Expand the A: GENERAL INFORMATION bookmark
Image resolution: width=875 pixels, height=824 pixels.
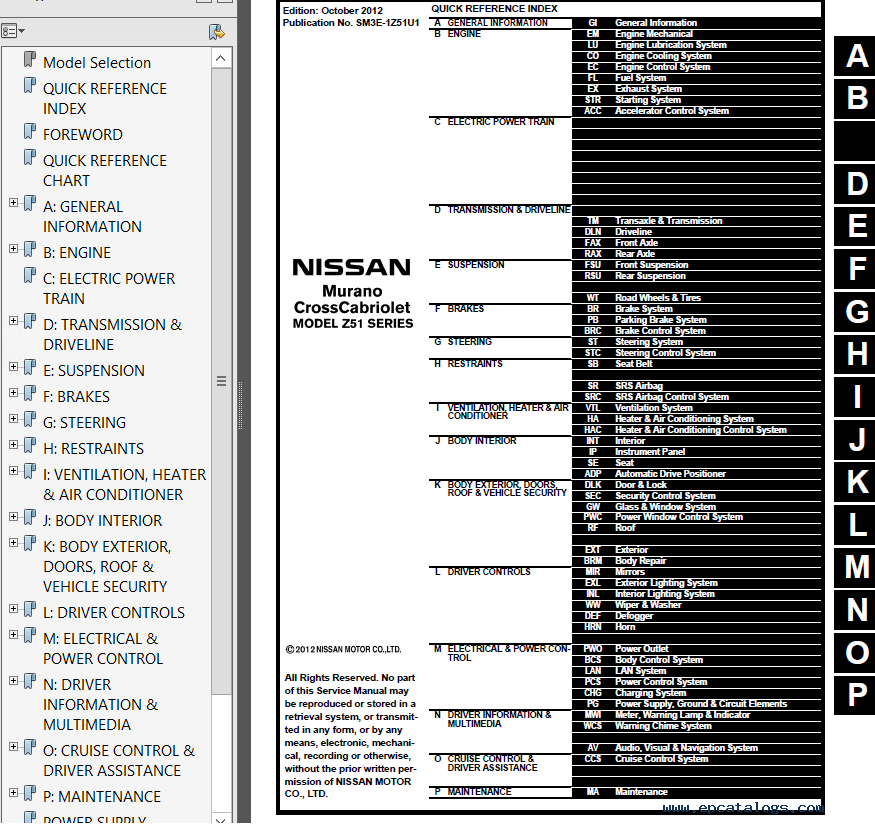[13, 203]
